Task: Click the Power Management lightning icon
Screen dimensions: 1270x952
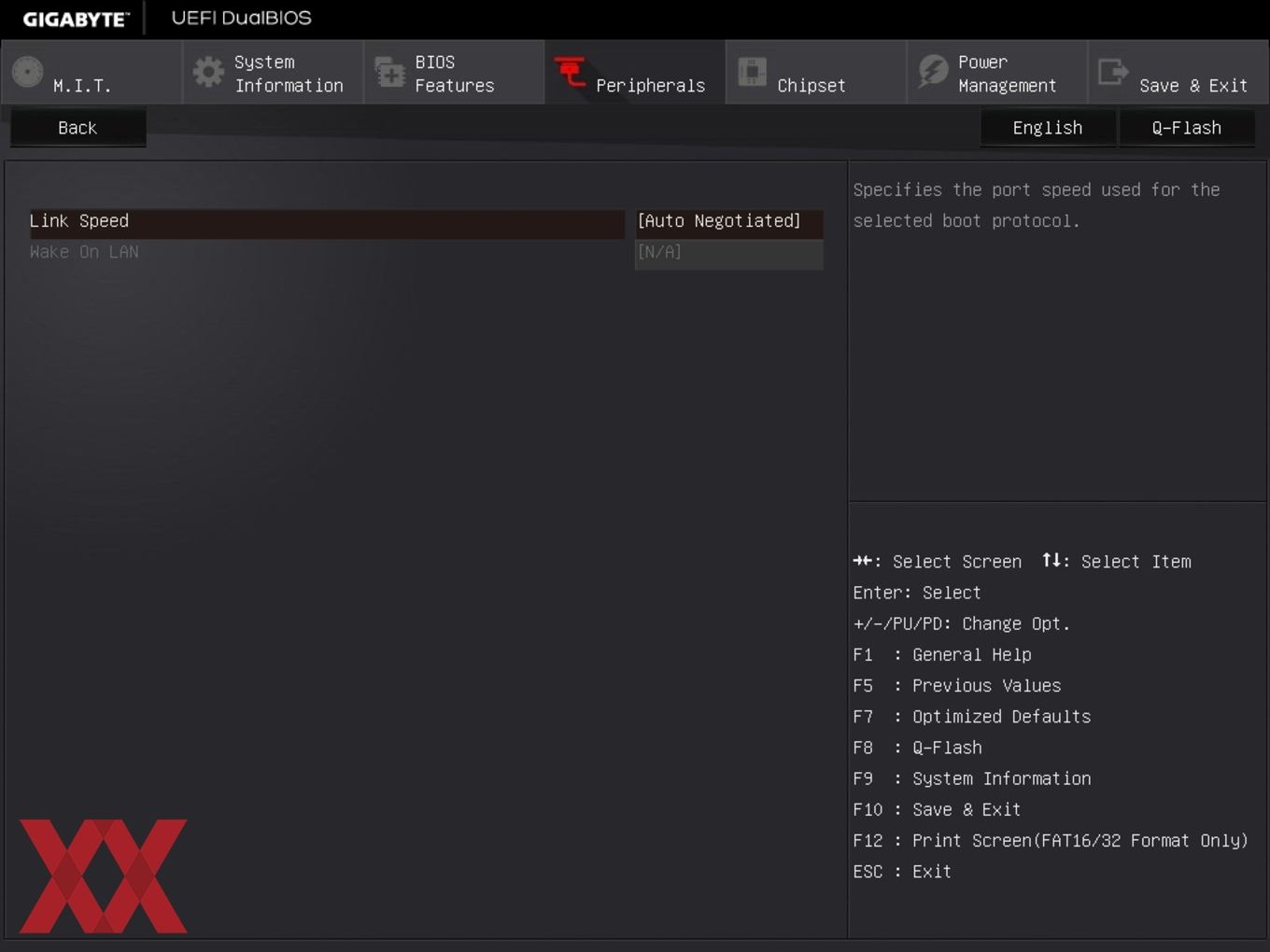Action: tap(932, 72)
